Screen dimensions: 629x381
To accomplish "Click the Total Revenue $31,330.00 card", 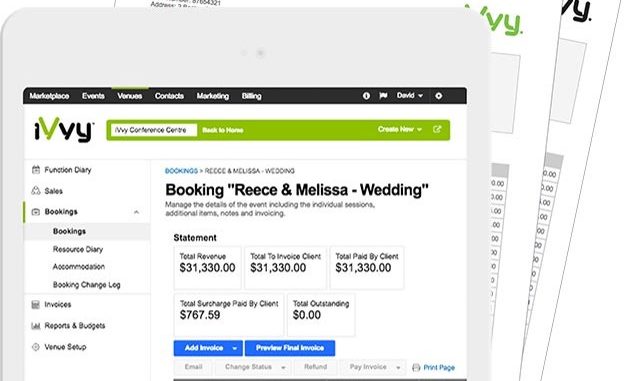I will pos(207,268).
